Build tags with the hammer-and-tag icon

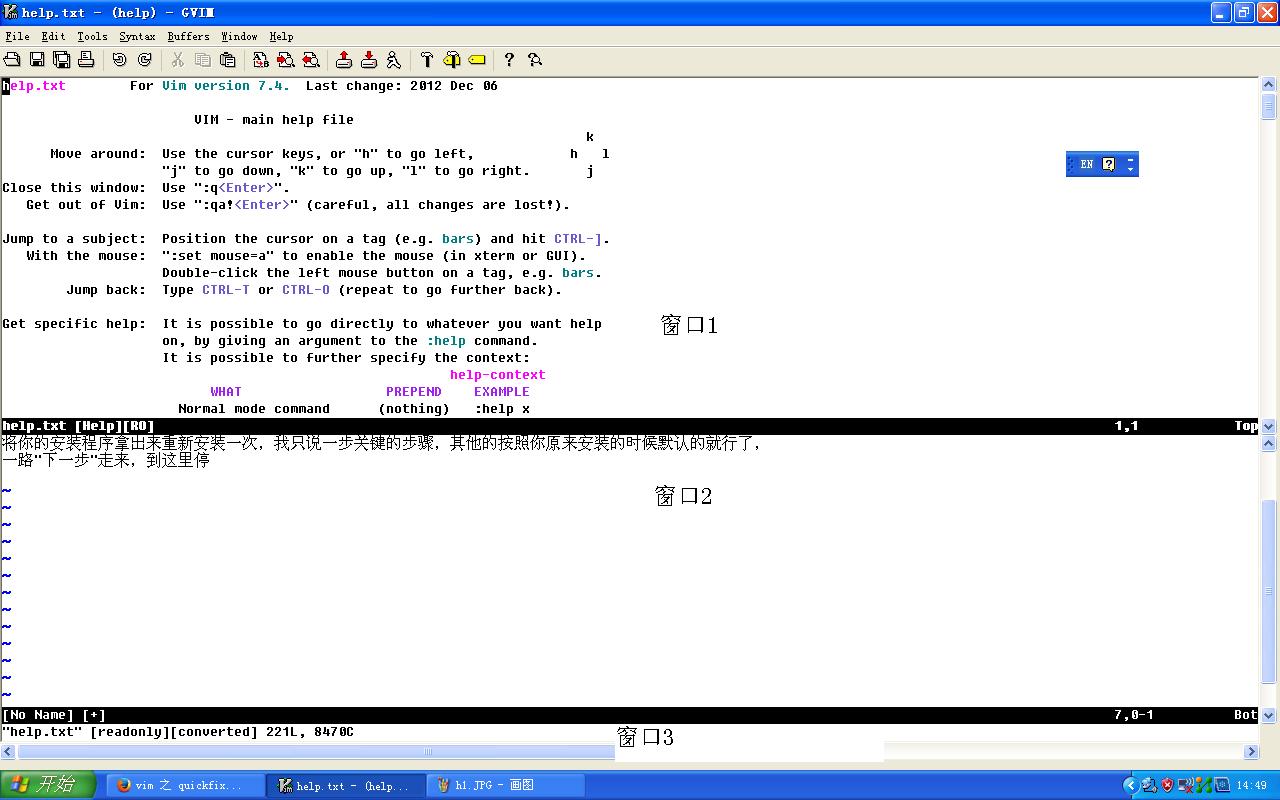coord(452,60)
